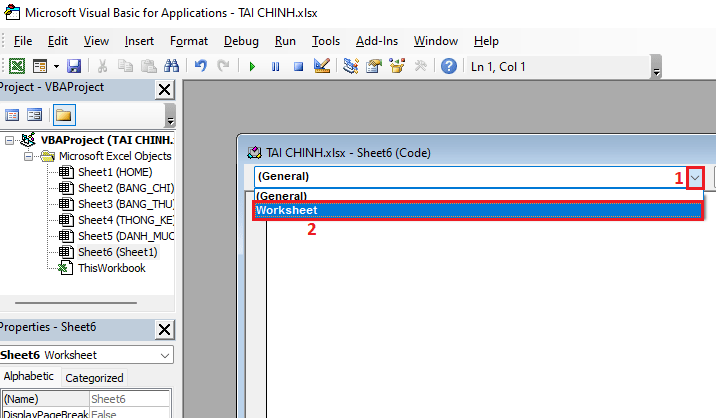Open Insert object dropdown arrow in toolbar
The height and width of the screenshot is (418, 716).
tap(56, 66)
